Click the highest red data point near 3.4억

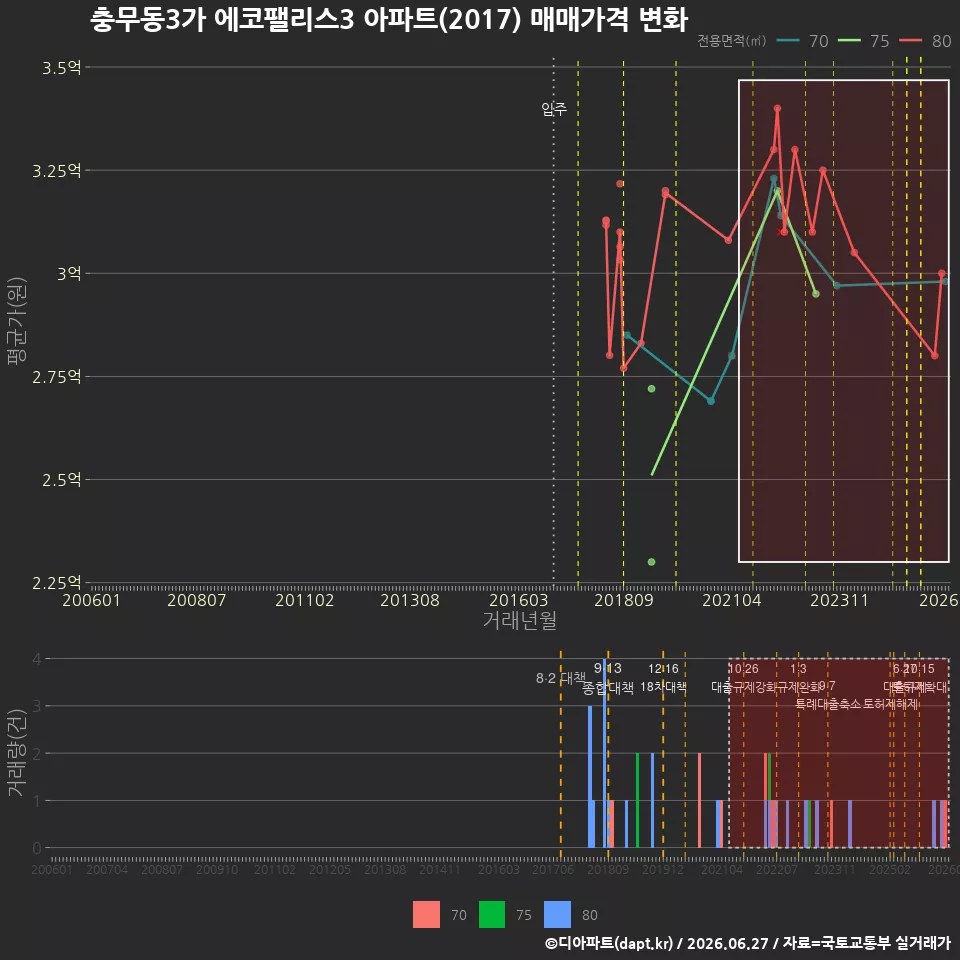[777, 108]
